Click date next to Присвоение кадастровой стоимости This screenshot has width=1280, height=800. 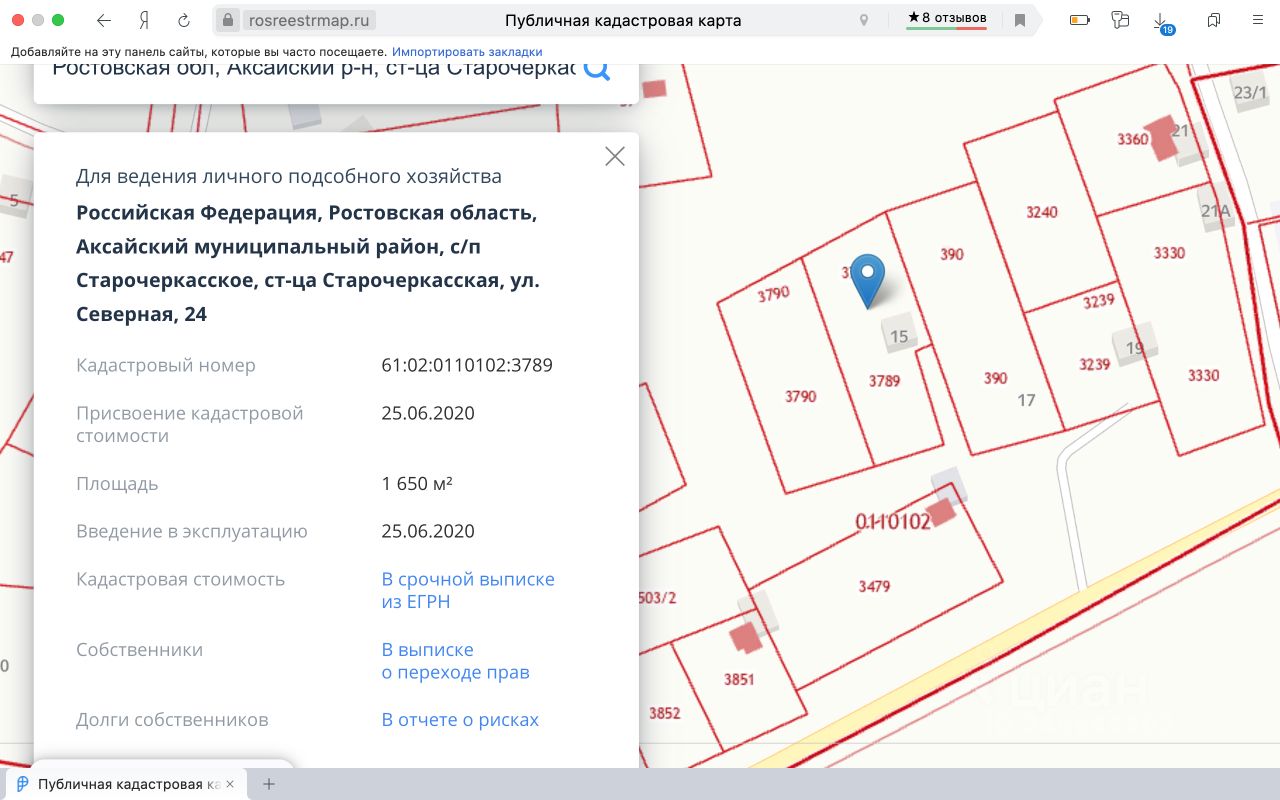pos(428,413)
